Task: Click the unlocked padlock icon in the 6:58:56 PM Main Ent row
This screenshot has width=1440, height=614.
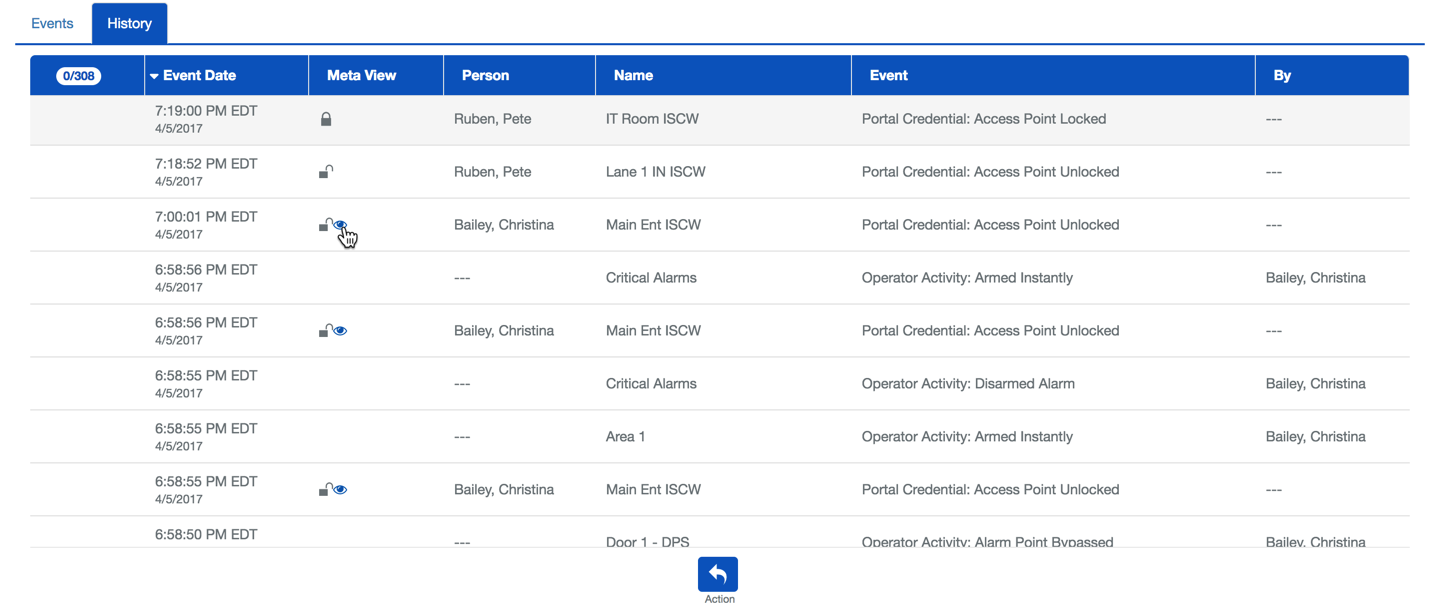Action: click(x=325, y=331)
